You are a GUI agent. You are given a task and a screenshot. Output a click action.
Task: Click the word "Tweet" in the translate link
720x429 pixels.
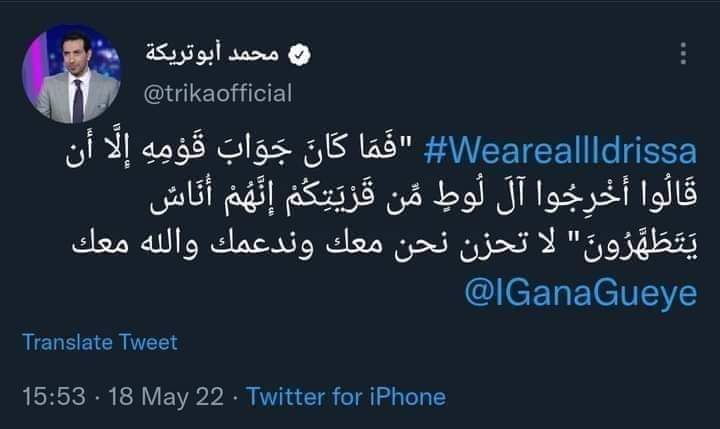click(x=148, y=342)
